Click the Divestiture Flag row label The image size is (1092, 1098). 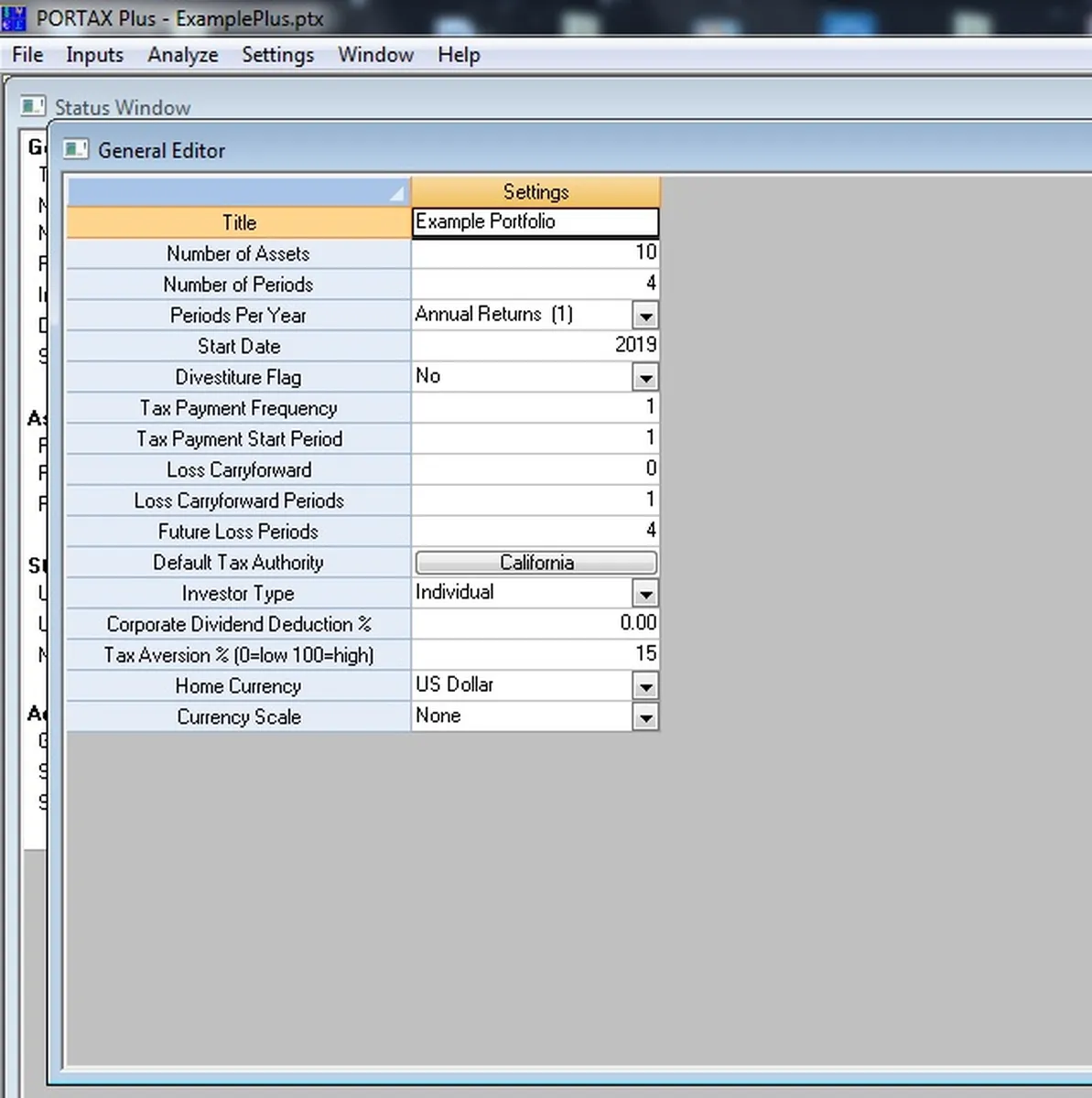point(239,377)
